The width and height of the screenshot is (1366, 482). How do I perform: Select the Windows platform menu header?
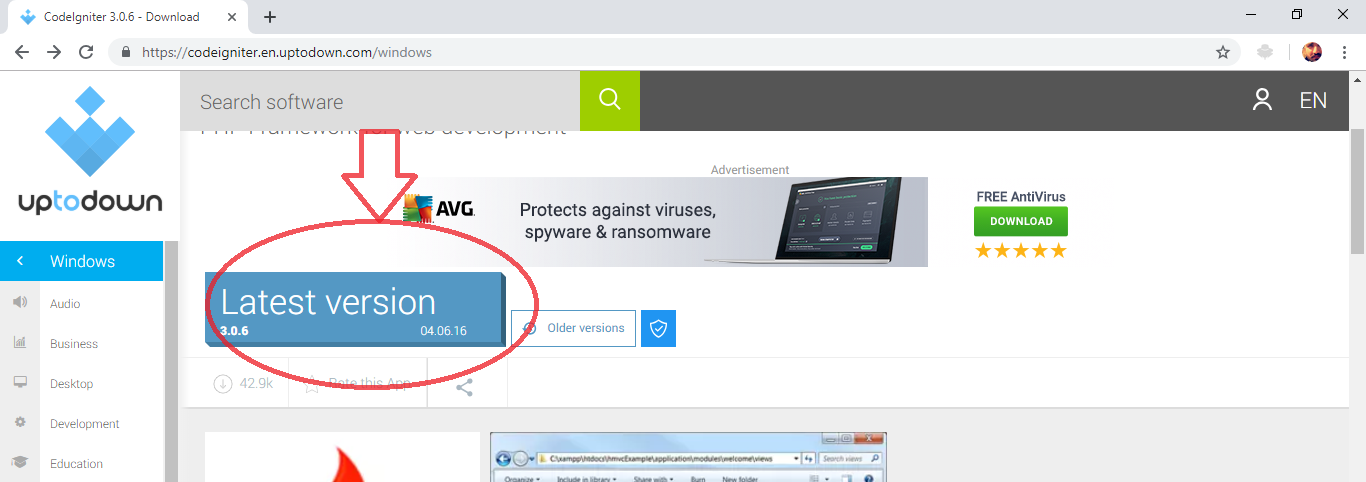coord(81,261)
